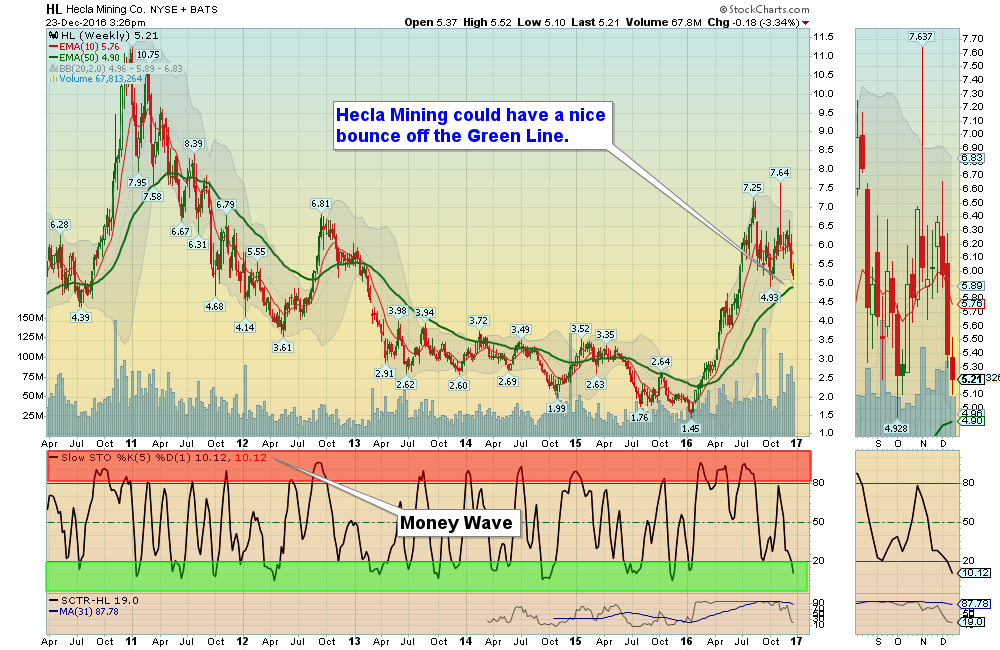The width and height of the screenshot is (1000, 650).
Task: Click the Last 5.21 value in header
Action: click(595, 22)
